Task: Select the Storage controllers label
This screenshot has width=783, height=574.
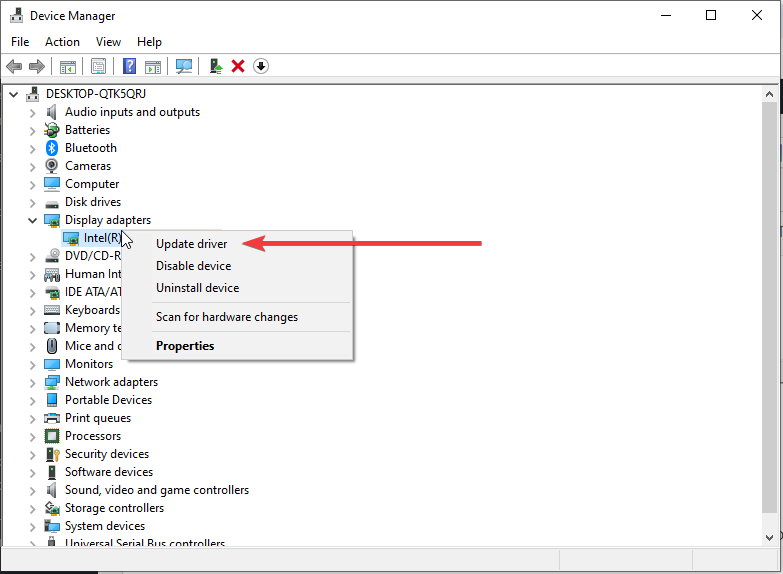Action: (x=114, y=508)
